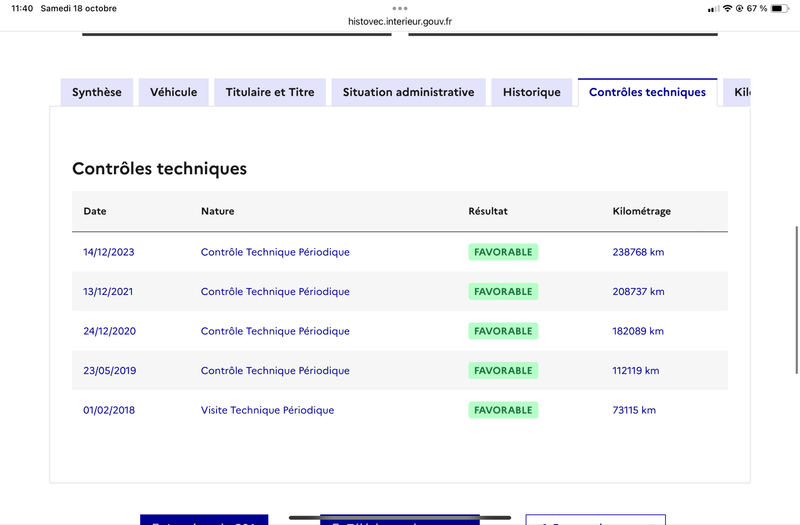Open the partially visible Kilométrage tab
Viewport: 800px width, 525px height.
click(740, 92)
